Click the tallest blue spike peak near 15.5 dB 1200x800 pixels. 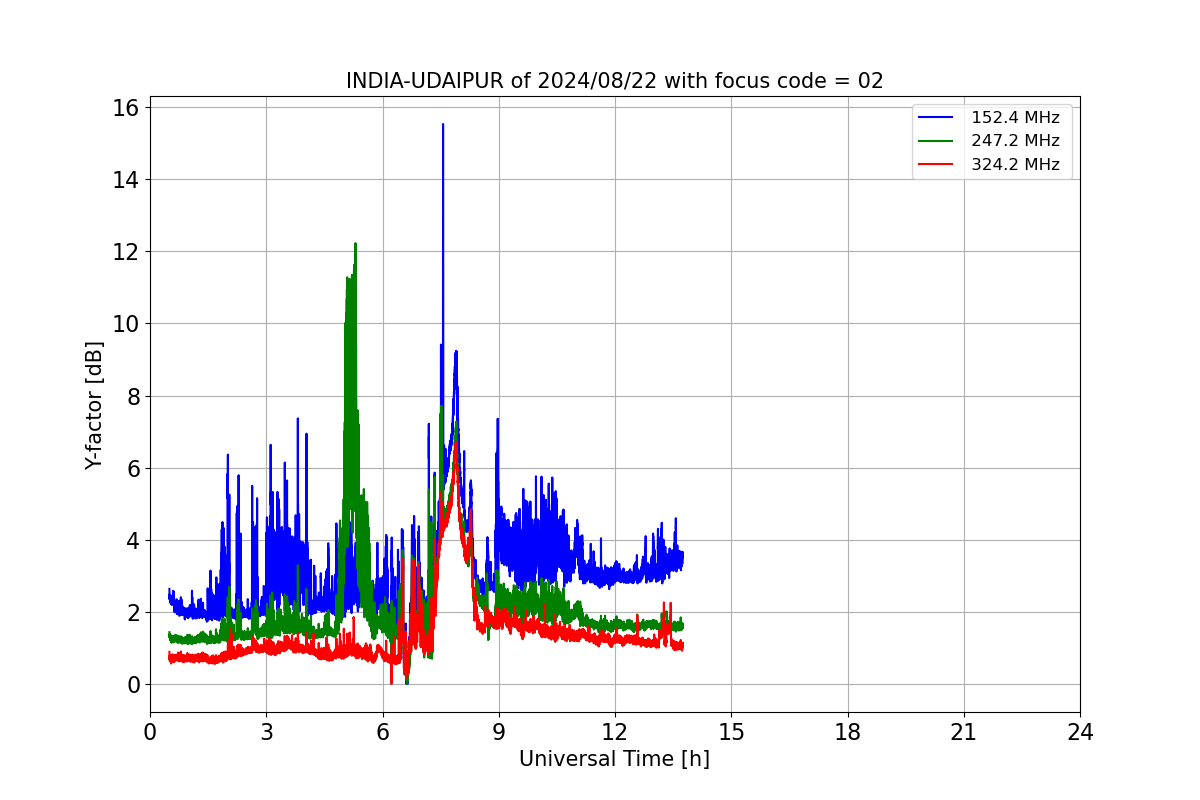[443, 125]
